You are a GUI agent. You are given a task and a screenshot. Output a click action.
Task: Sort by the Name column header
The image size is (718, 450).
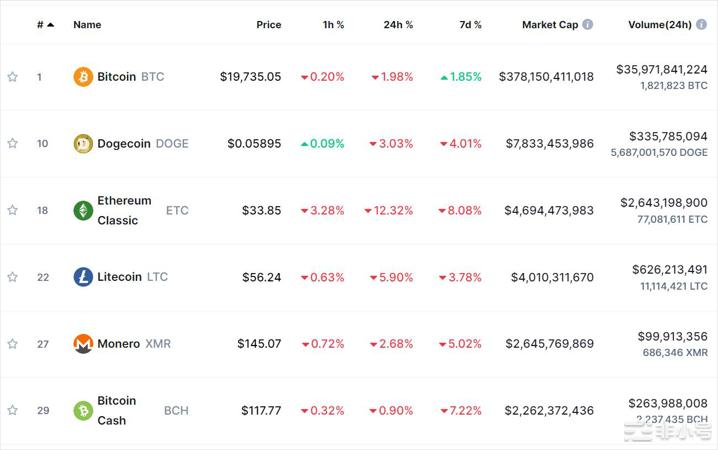pyautogui.click(x=87, y=24)
